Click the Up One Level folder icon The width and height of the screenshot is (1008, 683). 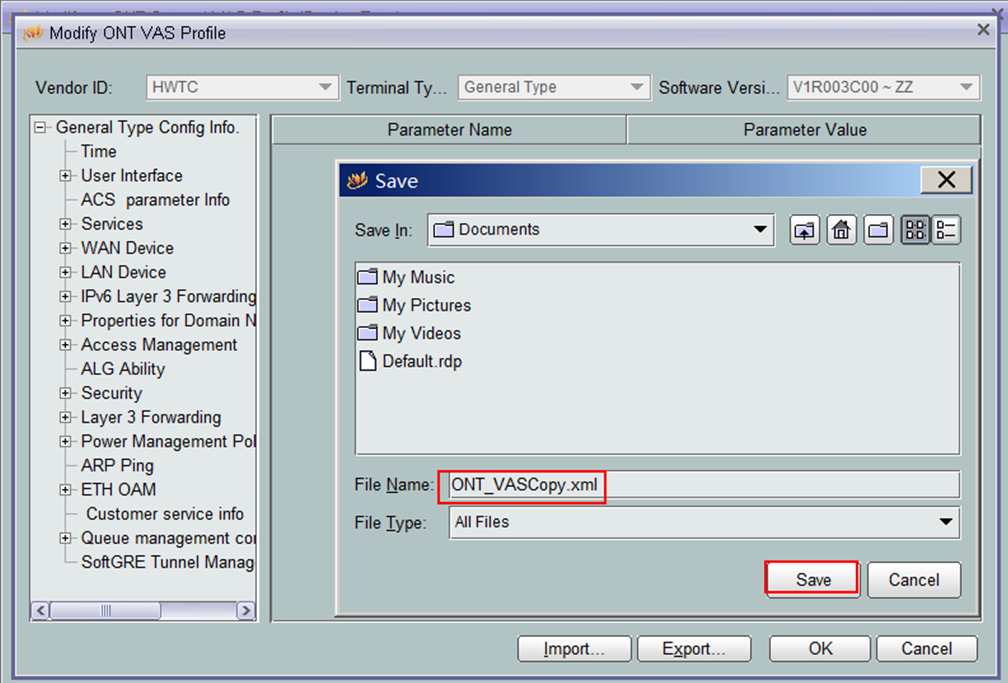[x=804, y=231]
